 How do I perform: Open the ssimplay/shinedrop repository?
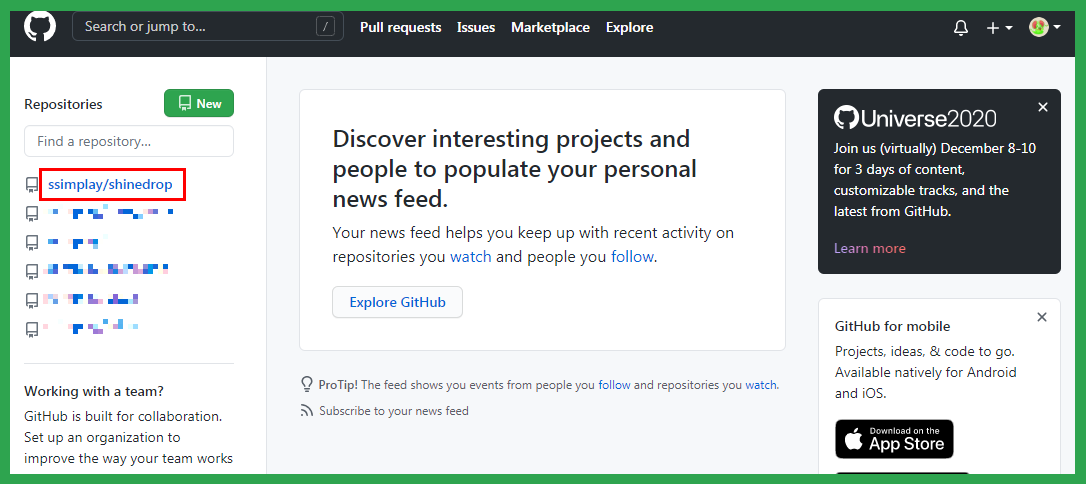(x=110, y=185)
